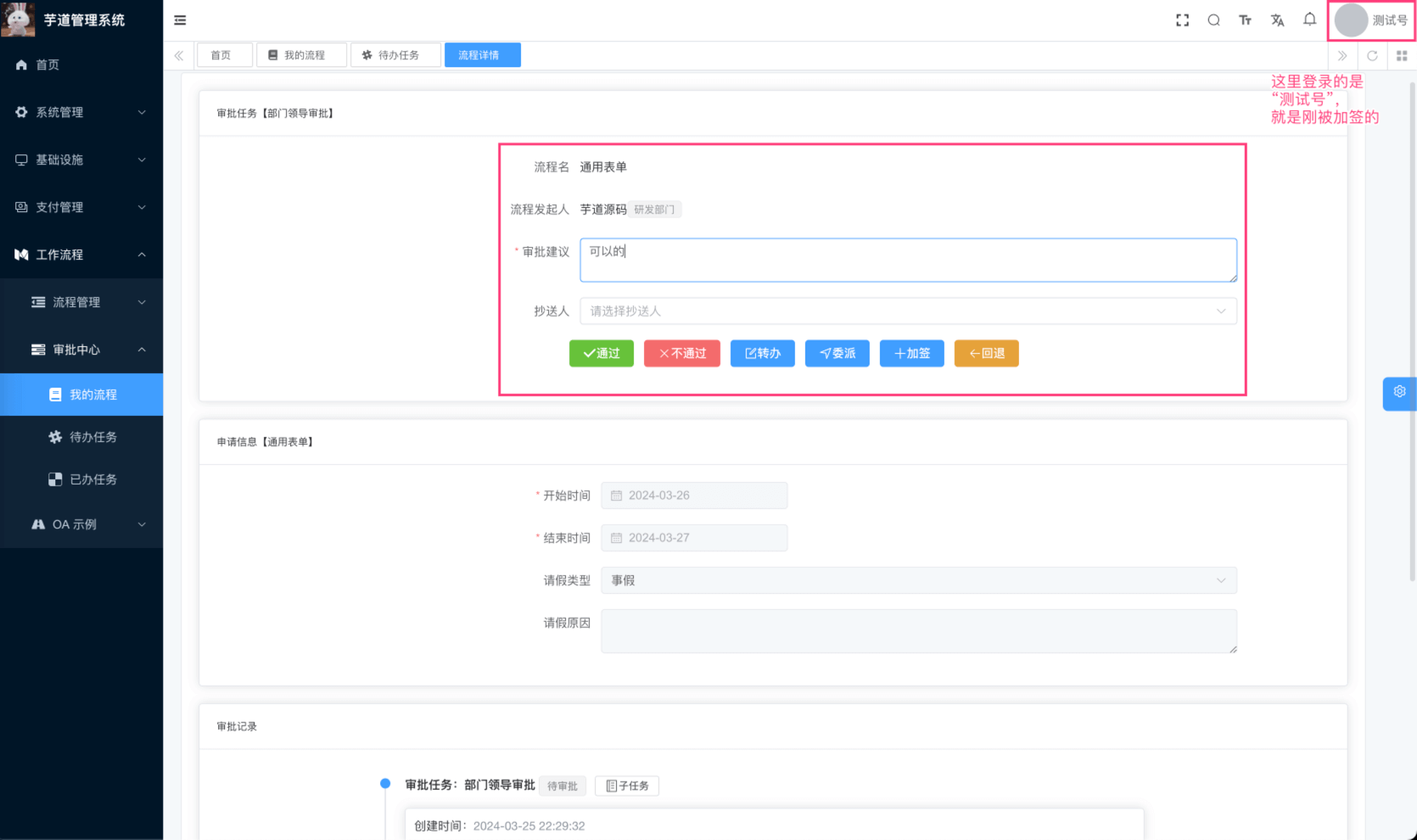Open the language translation icon
The image size is (1417, 840).
point(1277,20)
